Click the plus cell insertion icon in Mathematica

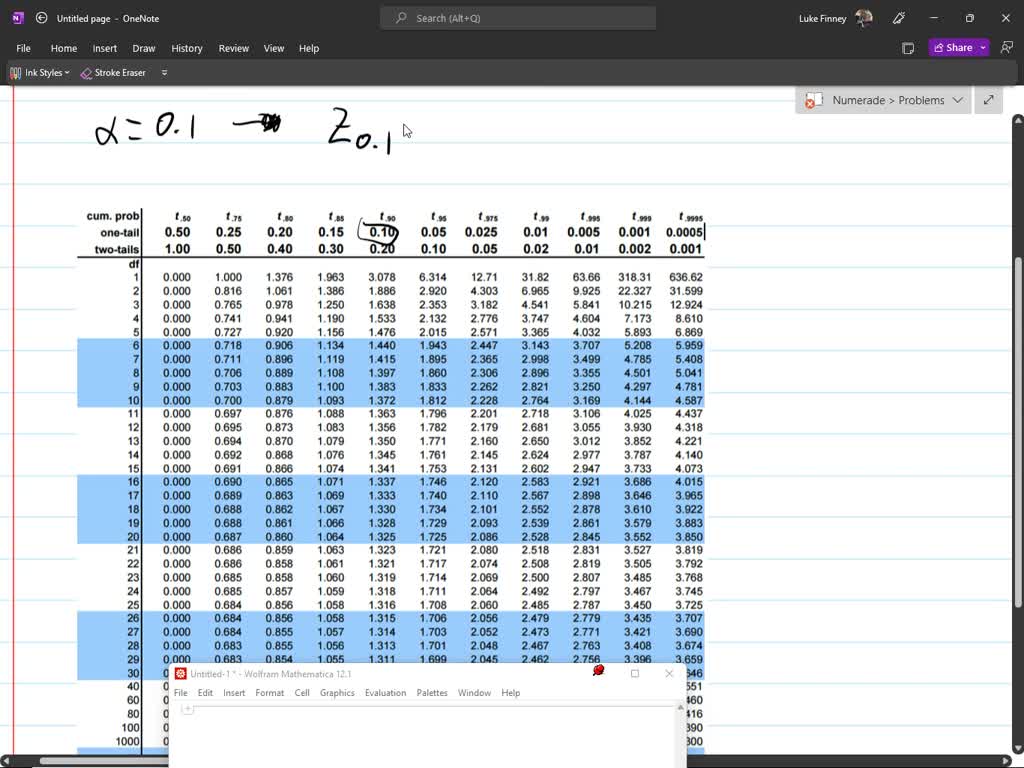(x=187, y=709)
